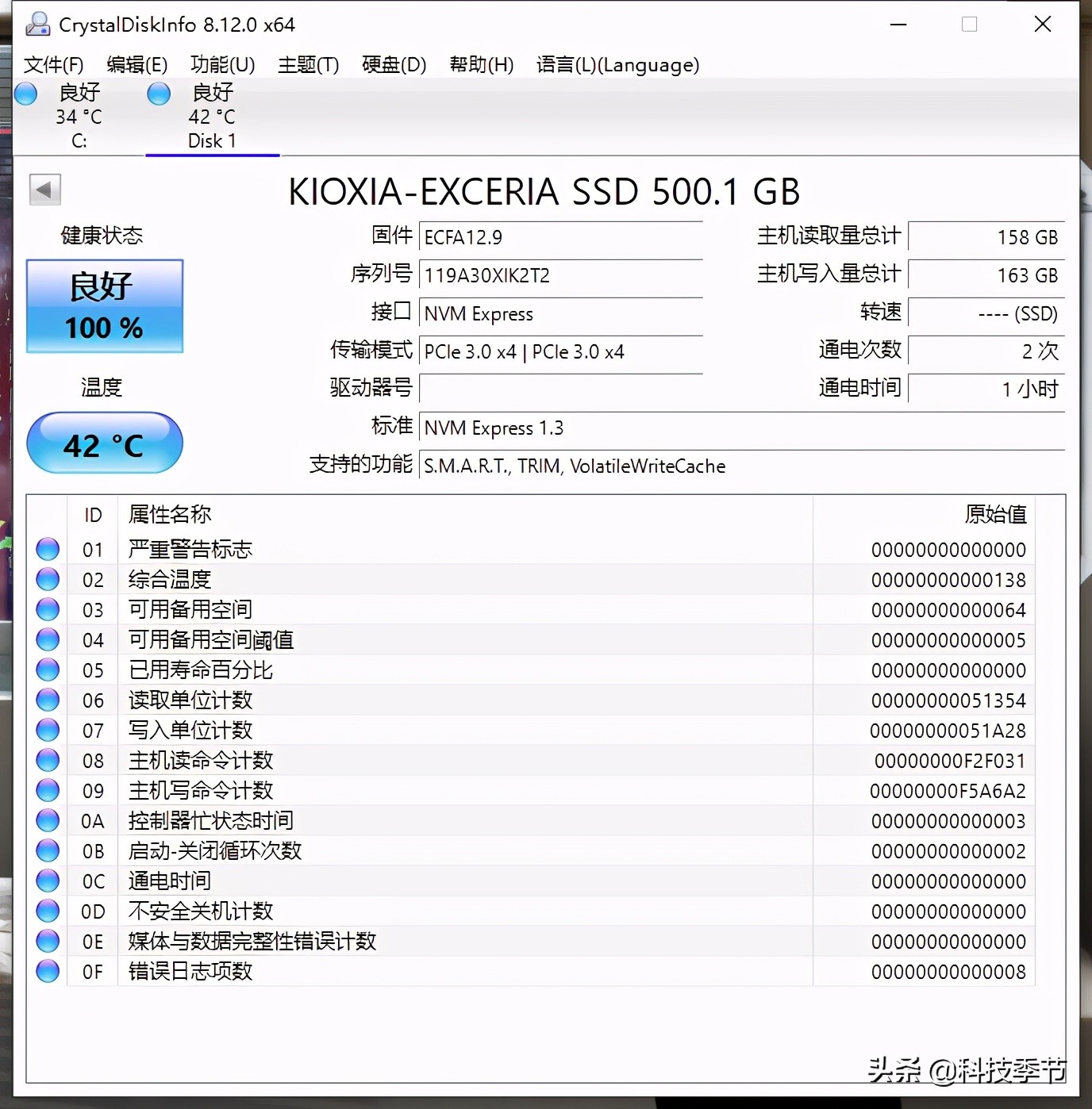Click the health dot above the C: drive
This screenshot has height=1109, width=1092.
25,93
